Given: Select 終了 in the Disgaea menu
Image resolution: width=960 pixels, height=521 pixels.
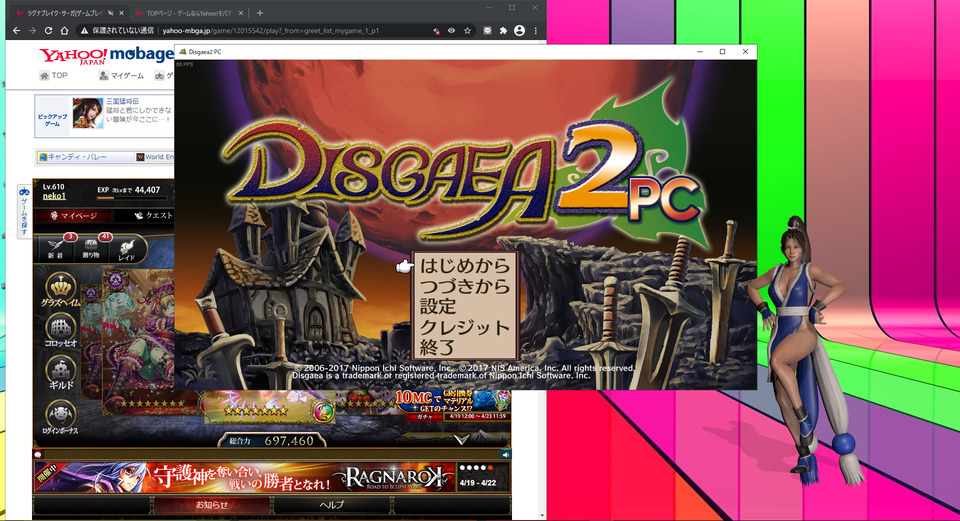Looking at the screenshot, I should click(437, 347).
